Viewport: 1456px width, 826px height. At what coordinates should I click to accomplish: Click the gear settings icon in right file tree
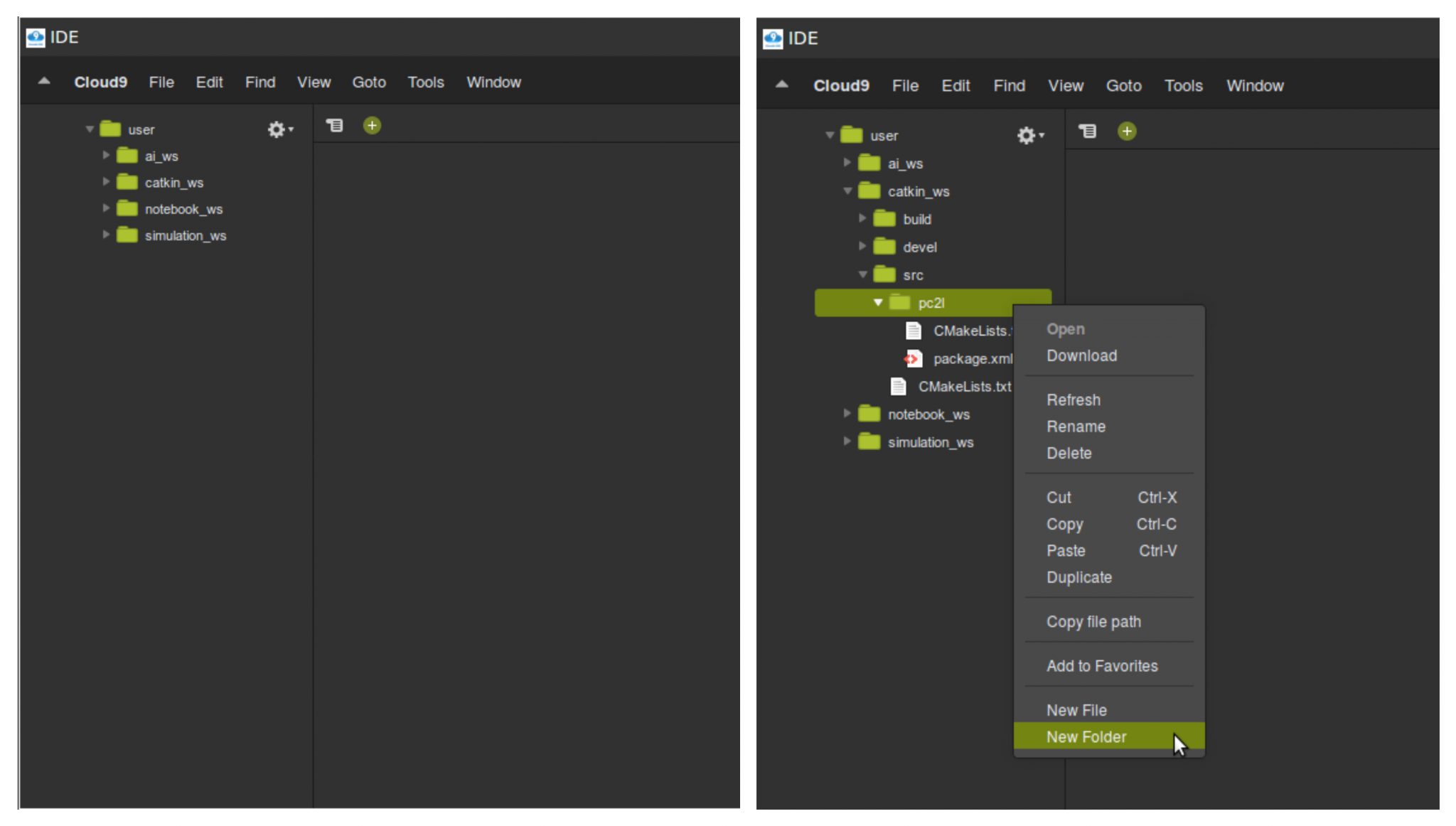(1026, 135)
